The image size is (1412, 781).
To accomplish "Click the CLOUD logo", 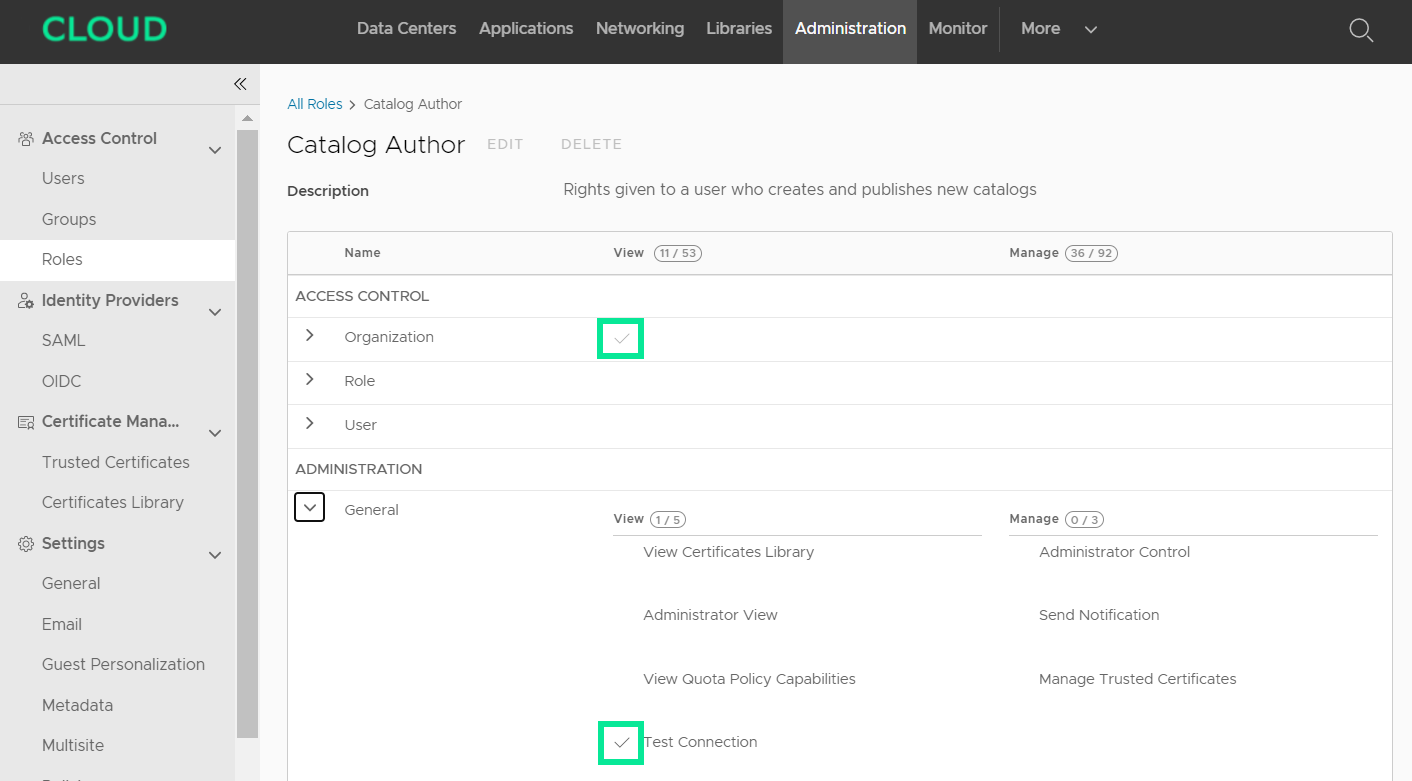I will click(x=104, y=29).
